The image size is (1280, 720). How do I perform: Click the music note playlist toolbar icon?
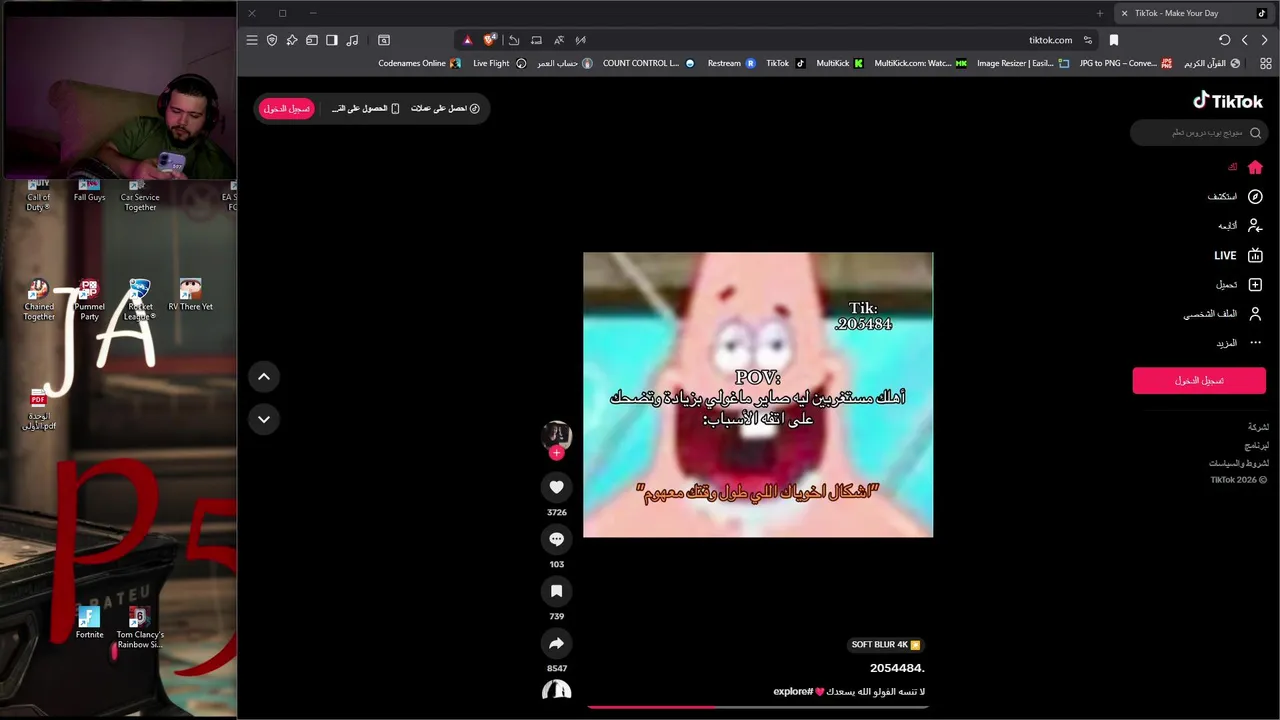click(352, 40)
